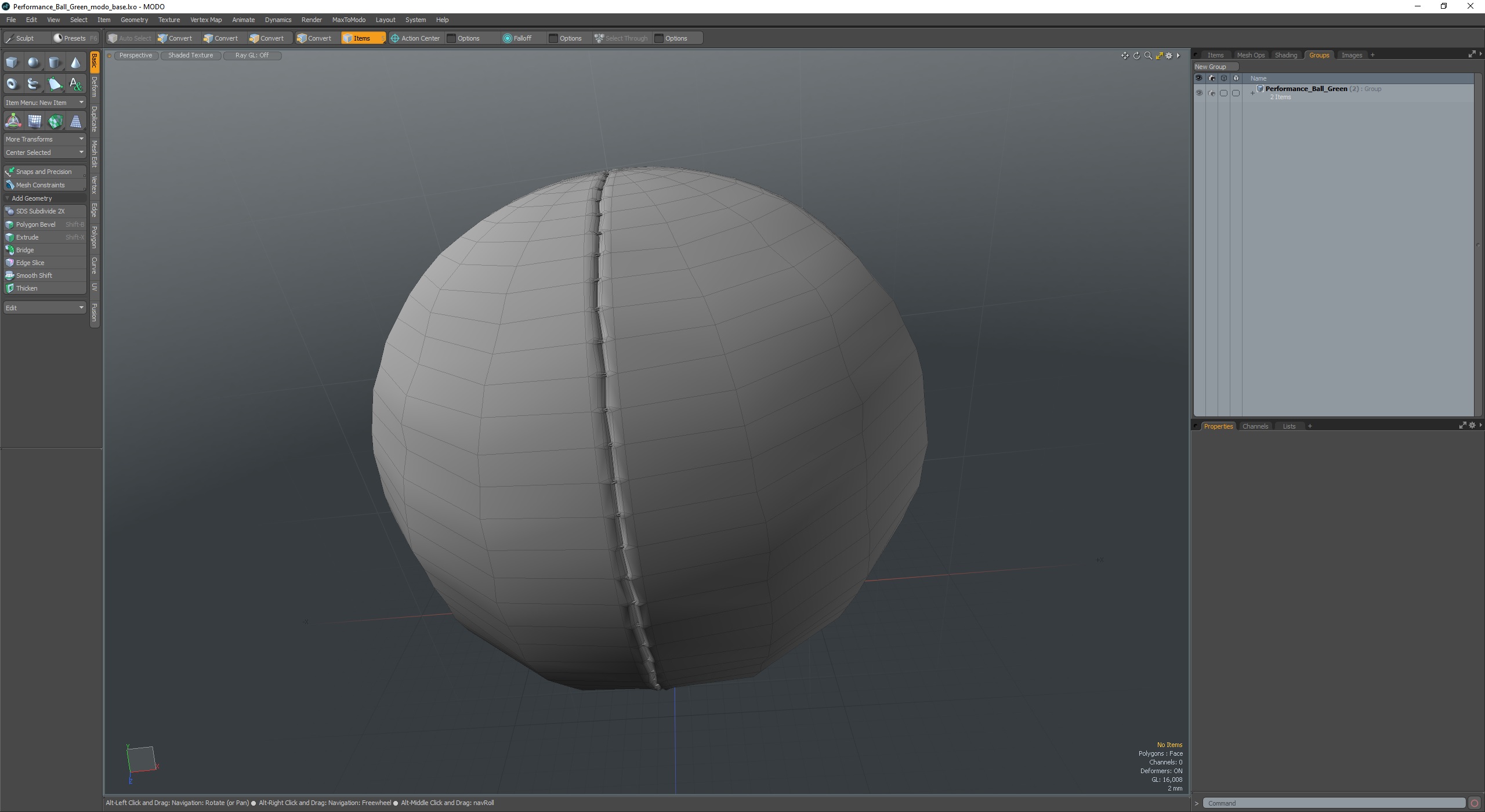Open Snaps and Precision
This screenshot has width=1485, height=812.
tap(45, 172)
